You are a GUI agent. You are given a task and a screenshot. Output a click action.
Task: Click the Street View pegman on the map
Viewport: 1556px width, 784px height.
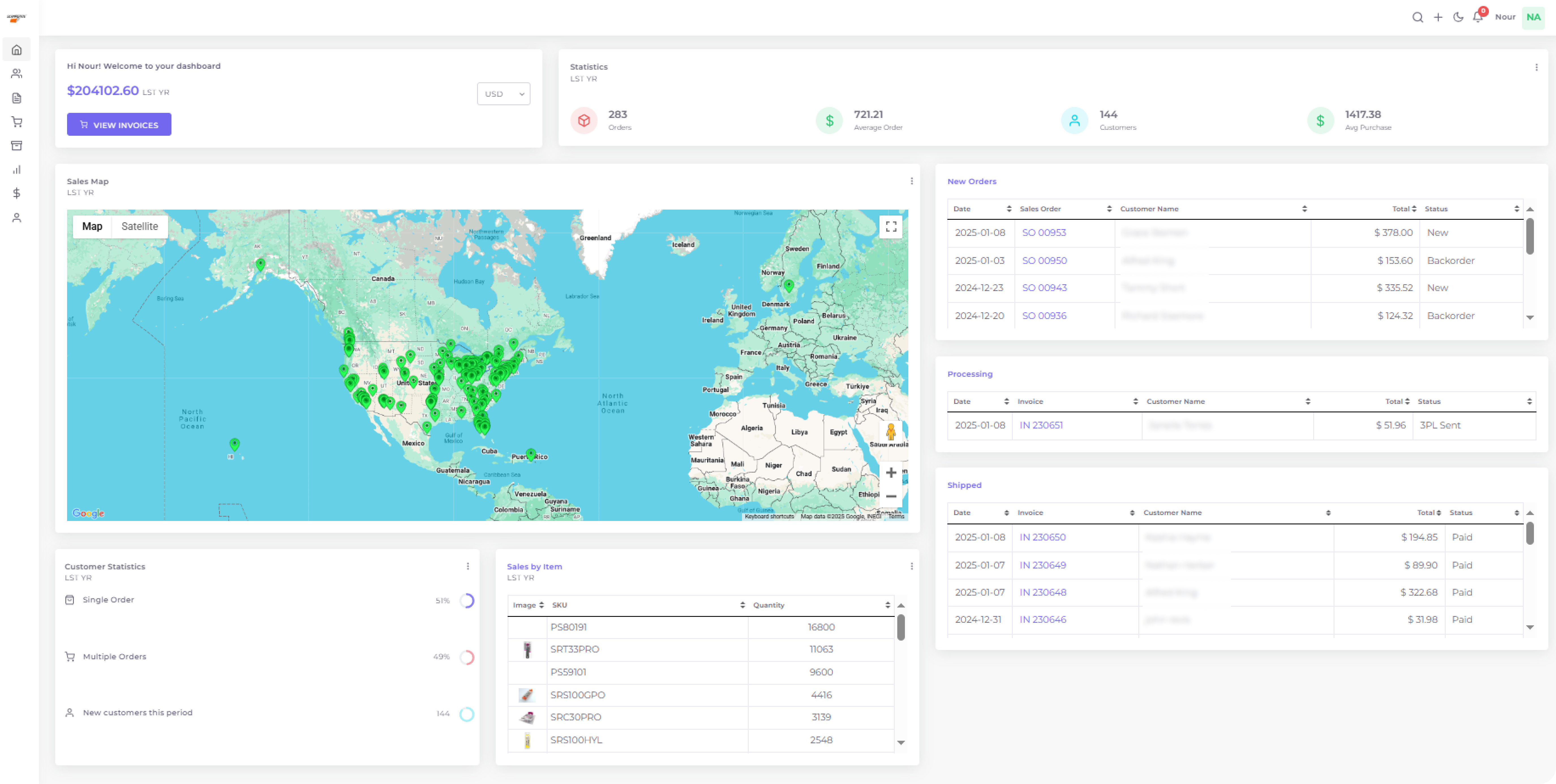tap(890, 432)
